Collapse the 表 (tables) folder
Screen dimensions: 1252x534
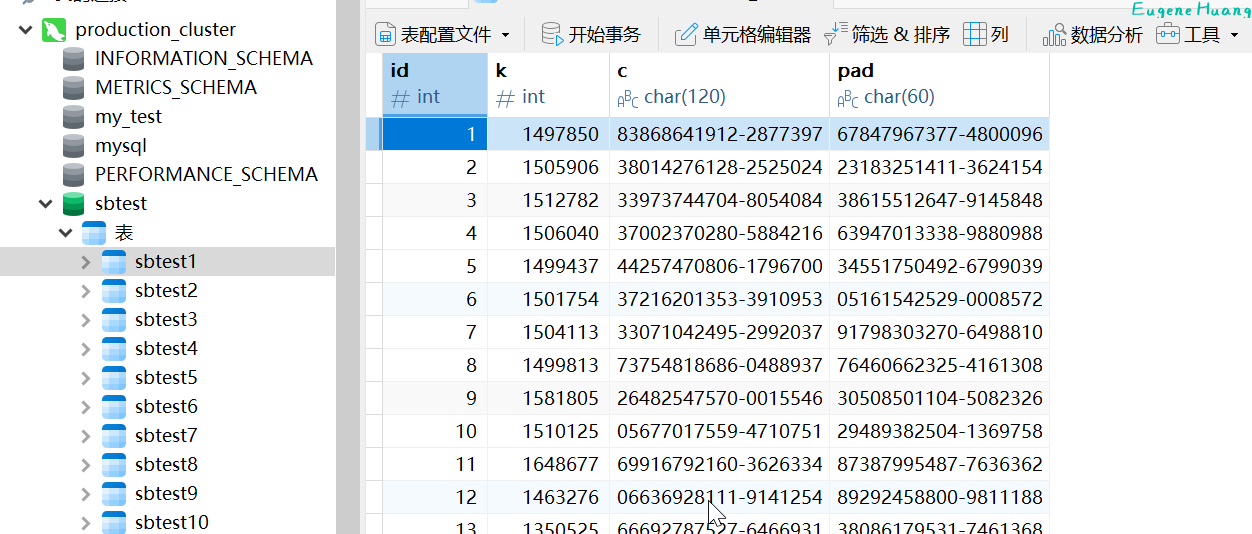pyautogui.click(x=66, y=233)
